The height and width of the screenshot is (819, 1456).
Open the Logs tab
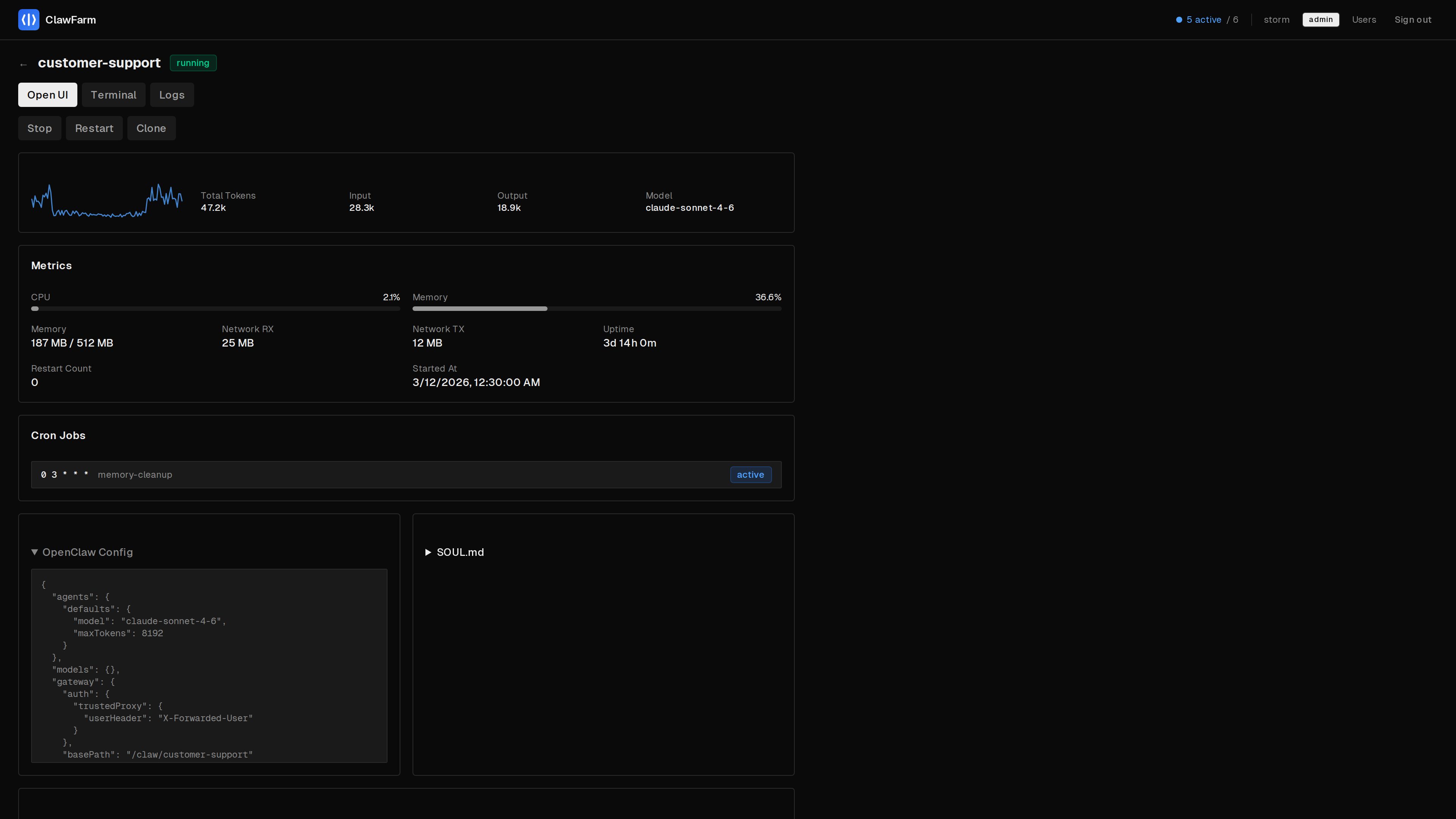[172, 94]
